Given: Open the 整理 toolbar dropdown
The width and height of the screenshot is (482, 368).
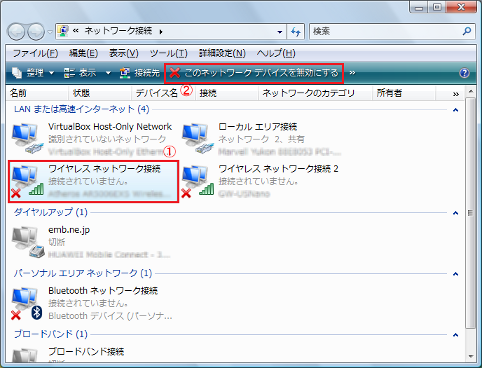Looking at the screenshot, I should point(33,73).
